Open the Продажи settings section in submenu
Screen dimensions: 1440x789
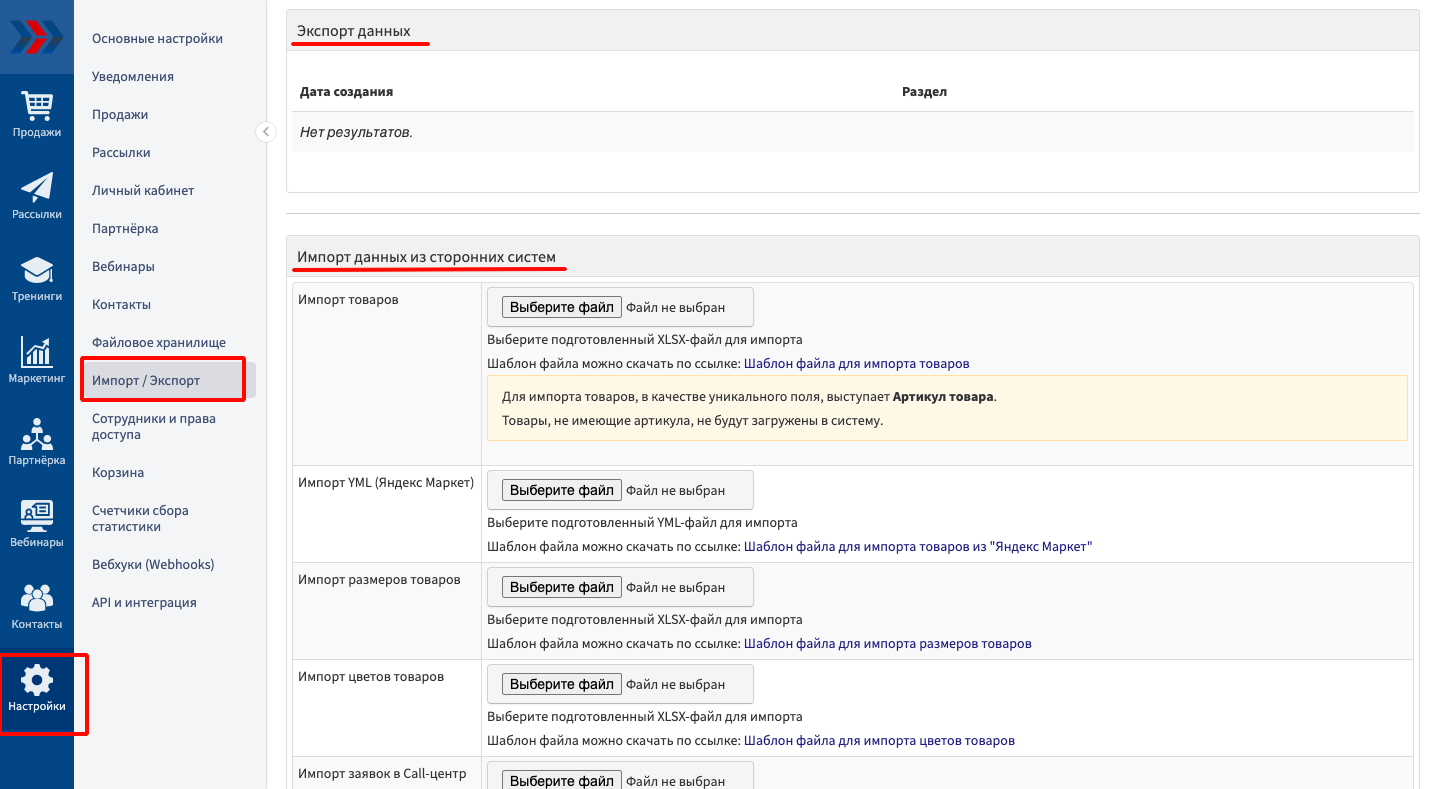point(120,115)
